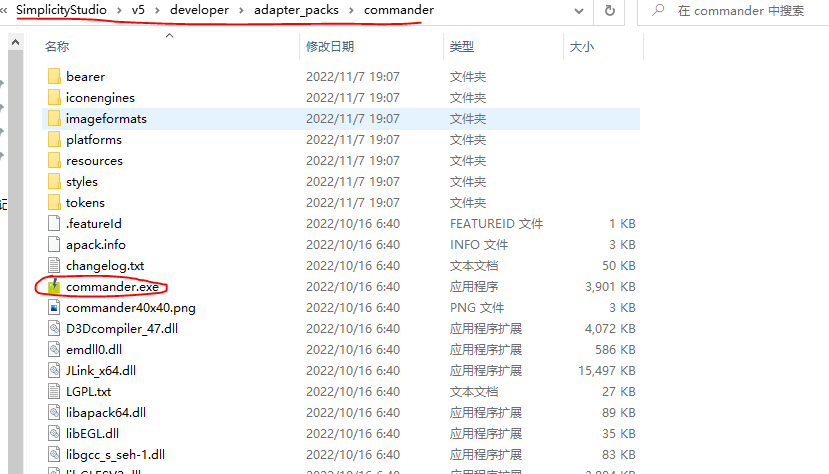Select the iconengines folder name
Screen dimensions: 829x474
click(100, 98)
